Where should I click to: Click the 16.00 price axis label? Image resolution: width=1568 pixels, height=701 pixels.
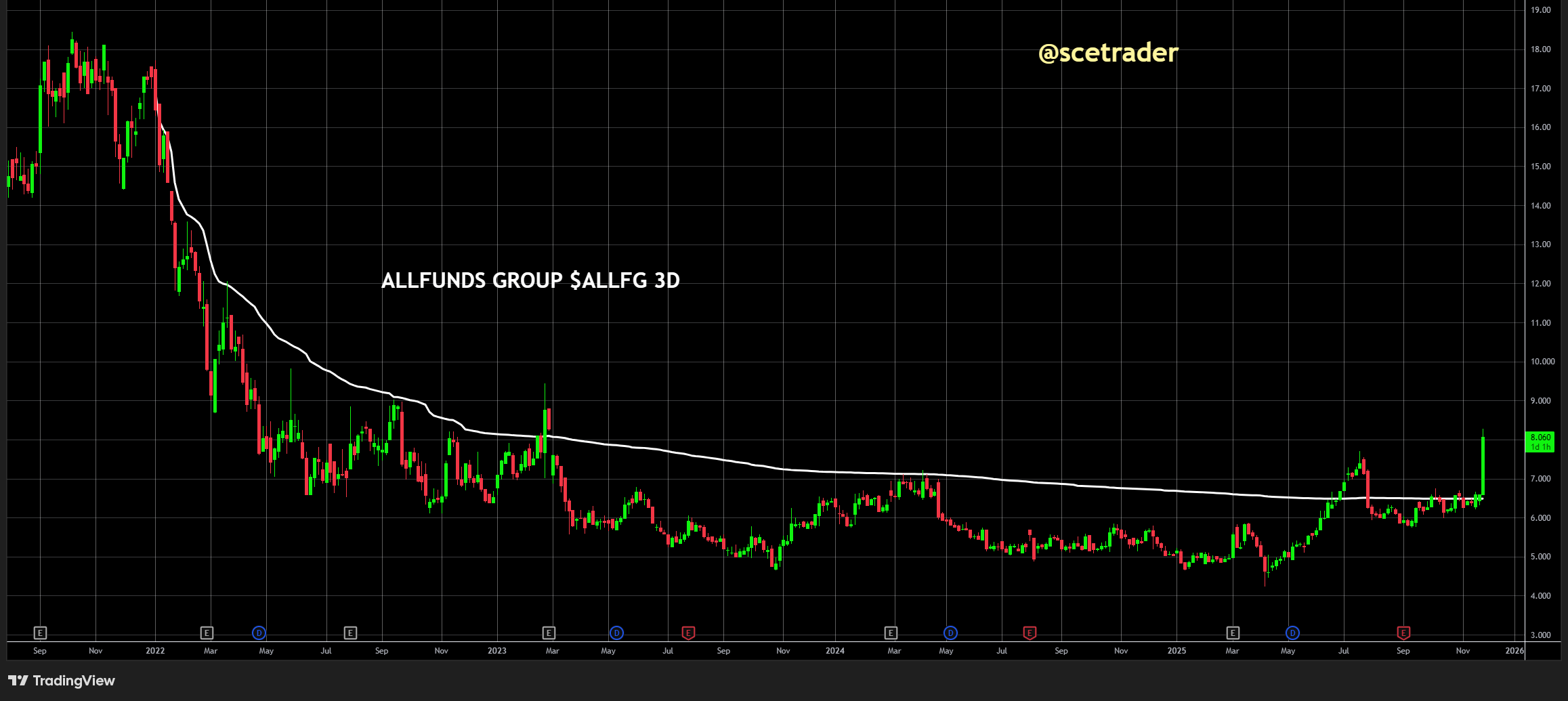point(1541,127)
